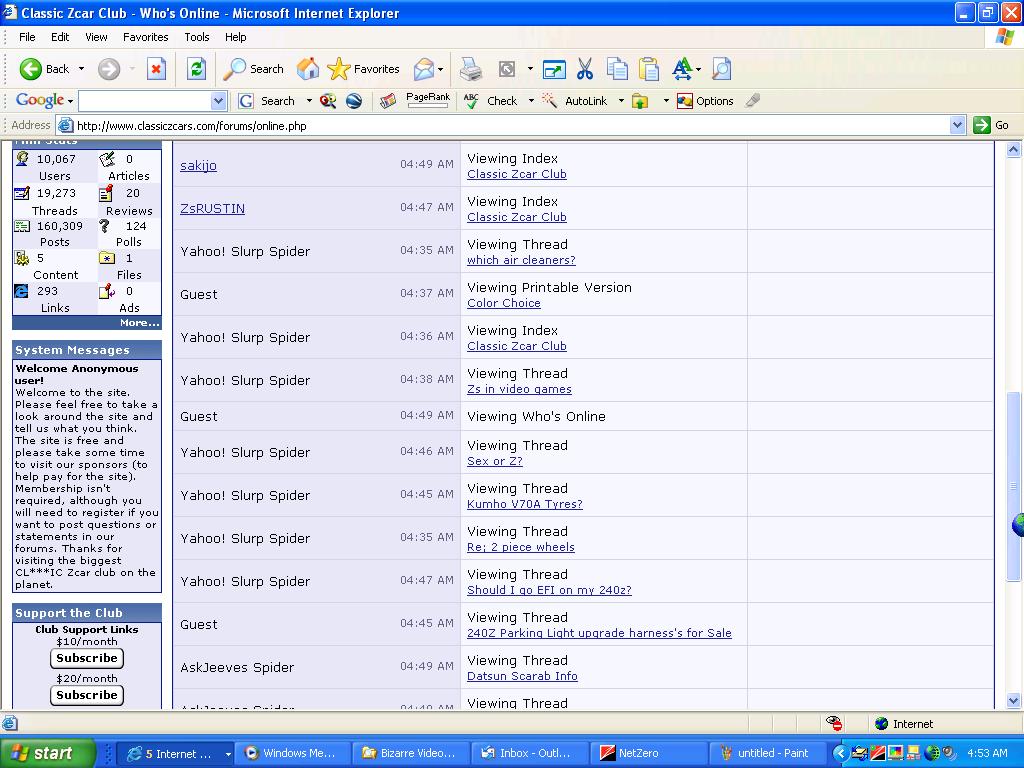The image size is (1024, 768).
Task: Open the Edit menu
Action: click(60, 37)
